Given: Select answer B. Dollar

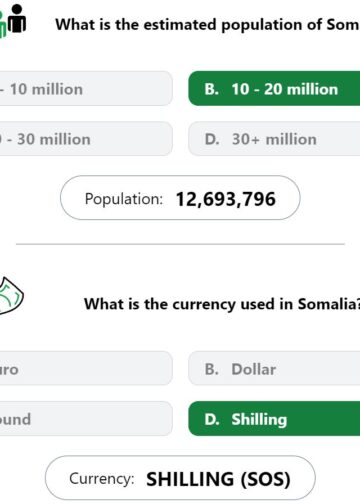Looking at the screenshot, I should point(274,368).
